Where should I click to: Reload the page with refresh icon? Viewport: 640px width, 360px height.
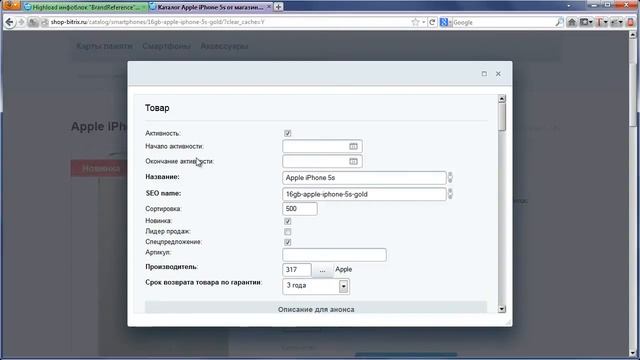(x=432, y=22)
